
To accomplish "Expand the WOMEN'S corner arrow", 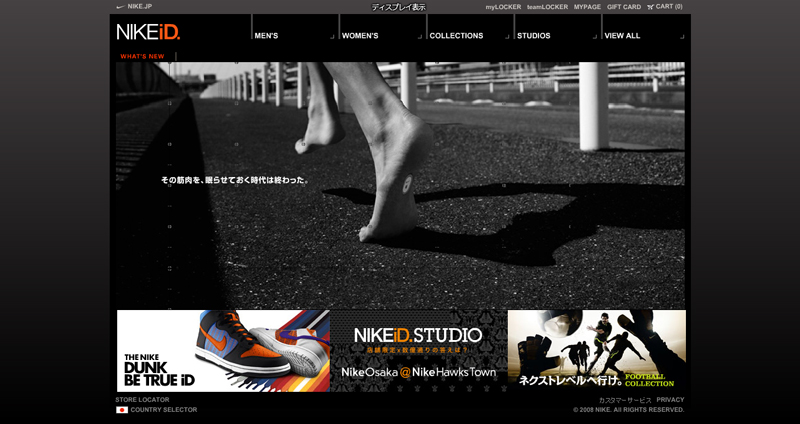I will click(420, 37).
